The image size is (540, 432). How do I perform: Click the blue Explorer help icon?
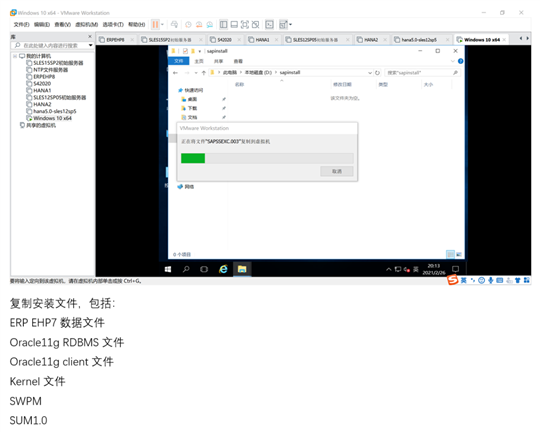pyautogui.click(x=460, y=61)
